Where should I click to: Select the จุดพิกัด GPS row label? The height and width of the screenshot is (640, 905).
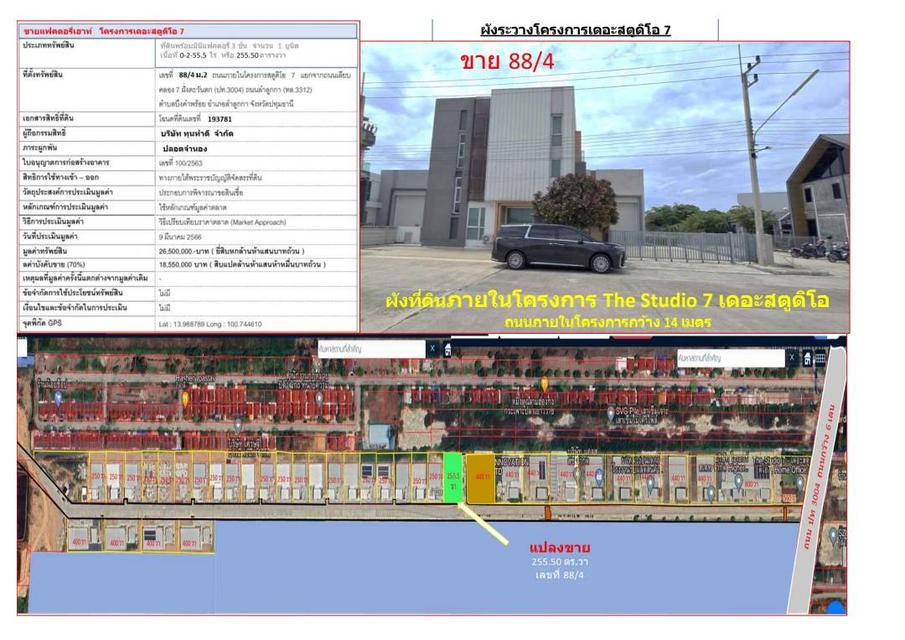point(42,323)
